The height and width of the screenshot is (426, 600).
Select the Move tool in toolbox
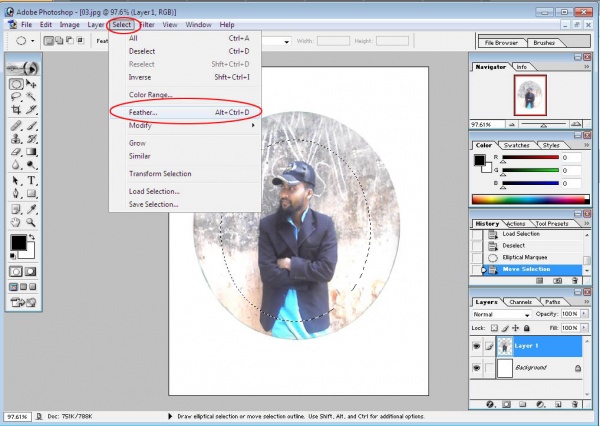[33, 84]
